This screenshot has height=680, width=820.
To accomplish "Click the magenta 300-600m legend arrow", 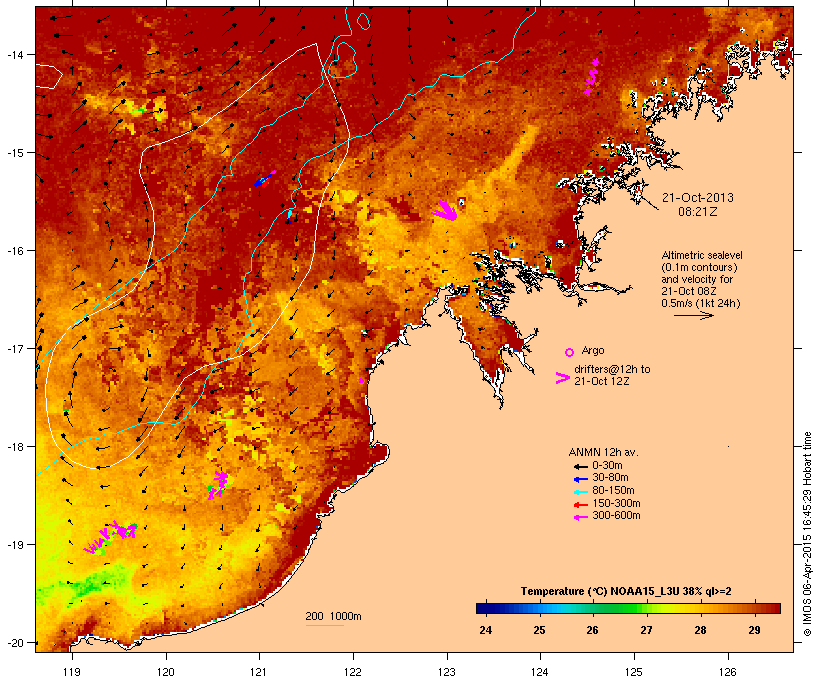I will 580,517.
